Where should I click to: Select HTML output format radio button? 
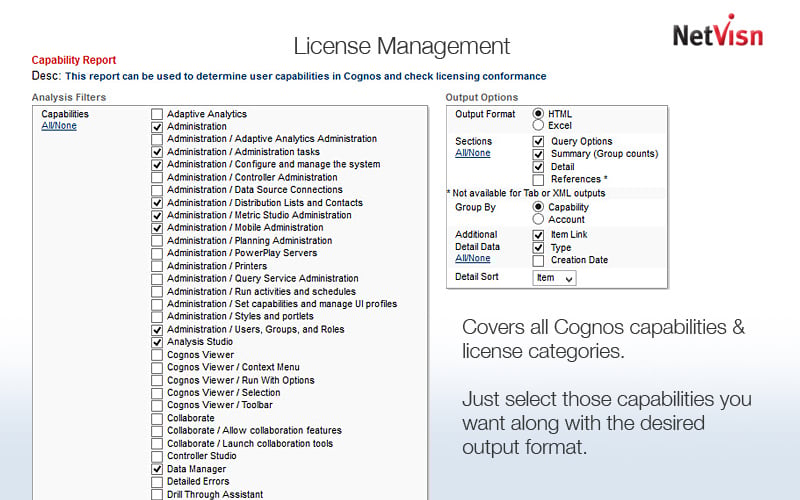click(x=539, y=114)
